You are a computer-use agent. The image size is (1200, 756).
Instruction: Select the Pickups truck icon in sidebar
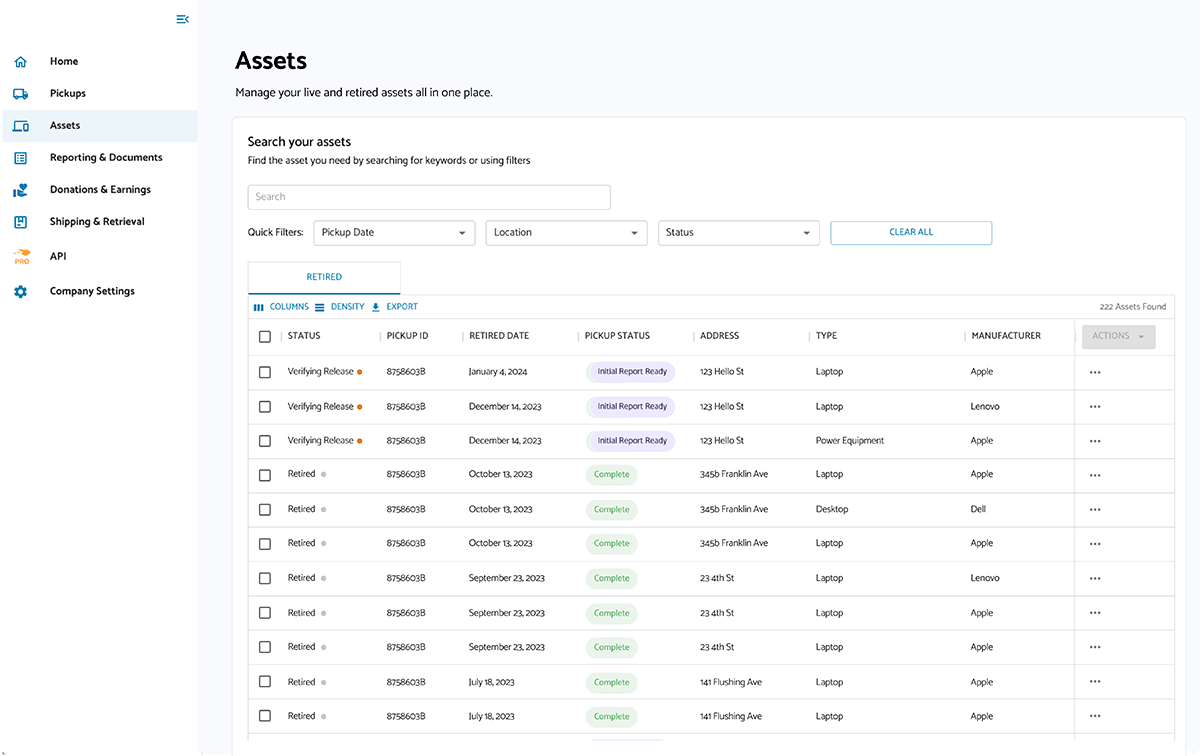point(20,92)
